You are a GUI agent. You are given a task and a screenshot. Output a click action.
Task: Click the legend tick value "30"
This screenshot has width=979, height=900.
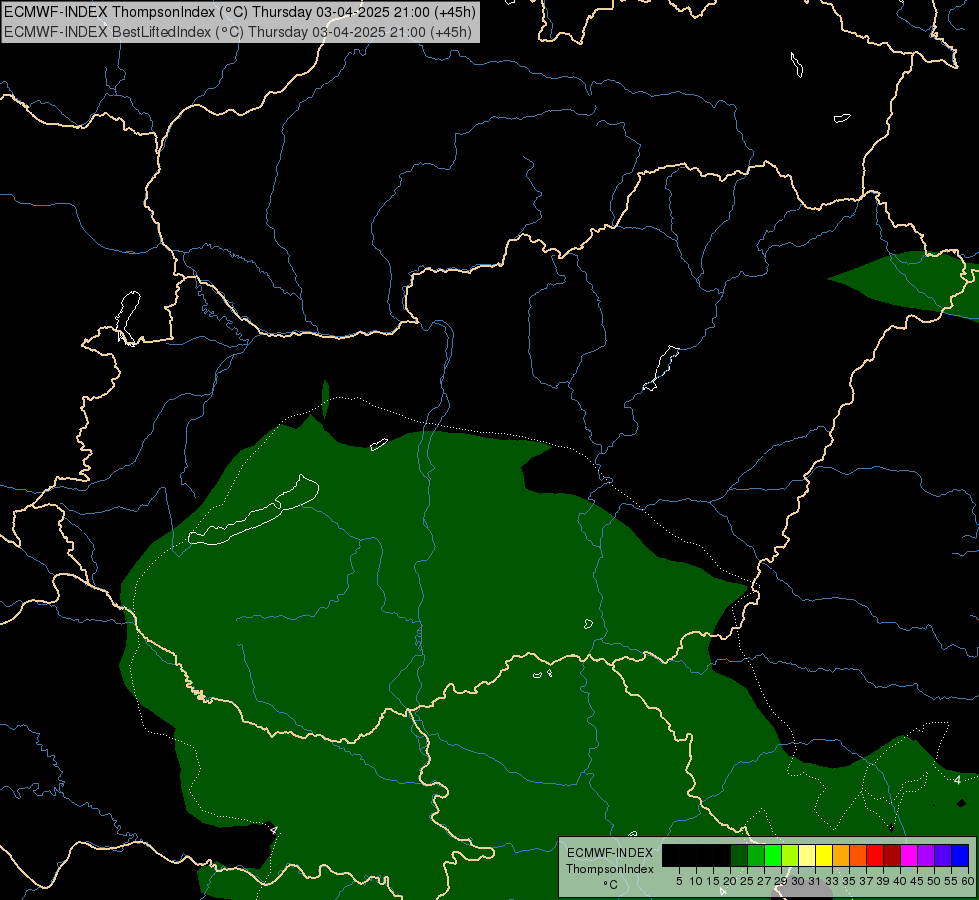pyautogui.click(x=798, y=881)
